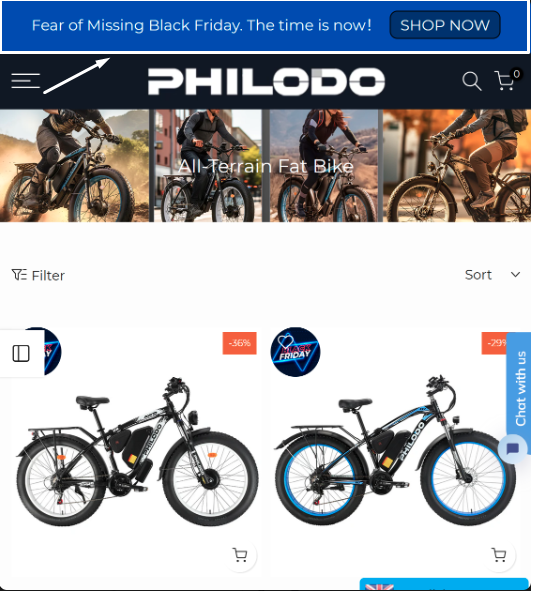Click the Filter funnel icon
534x594 pixels.
19,275
